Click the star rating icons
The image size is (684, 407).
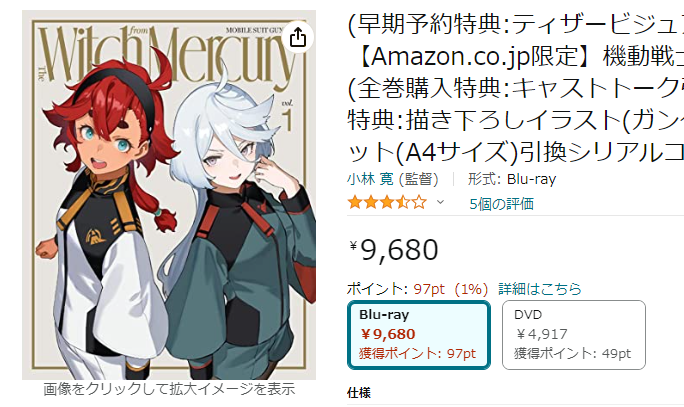tap(387, 202)
